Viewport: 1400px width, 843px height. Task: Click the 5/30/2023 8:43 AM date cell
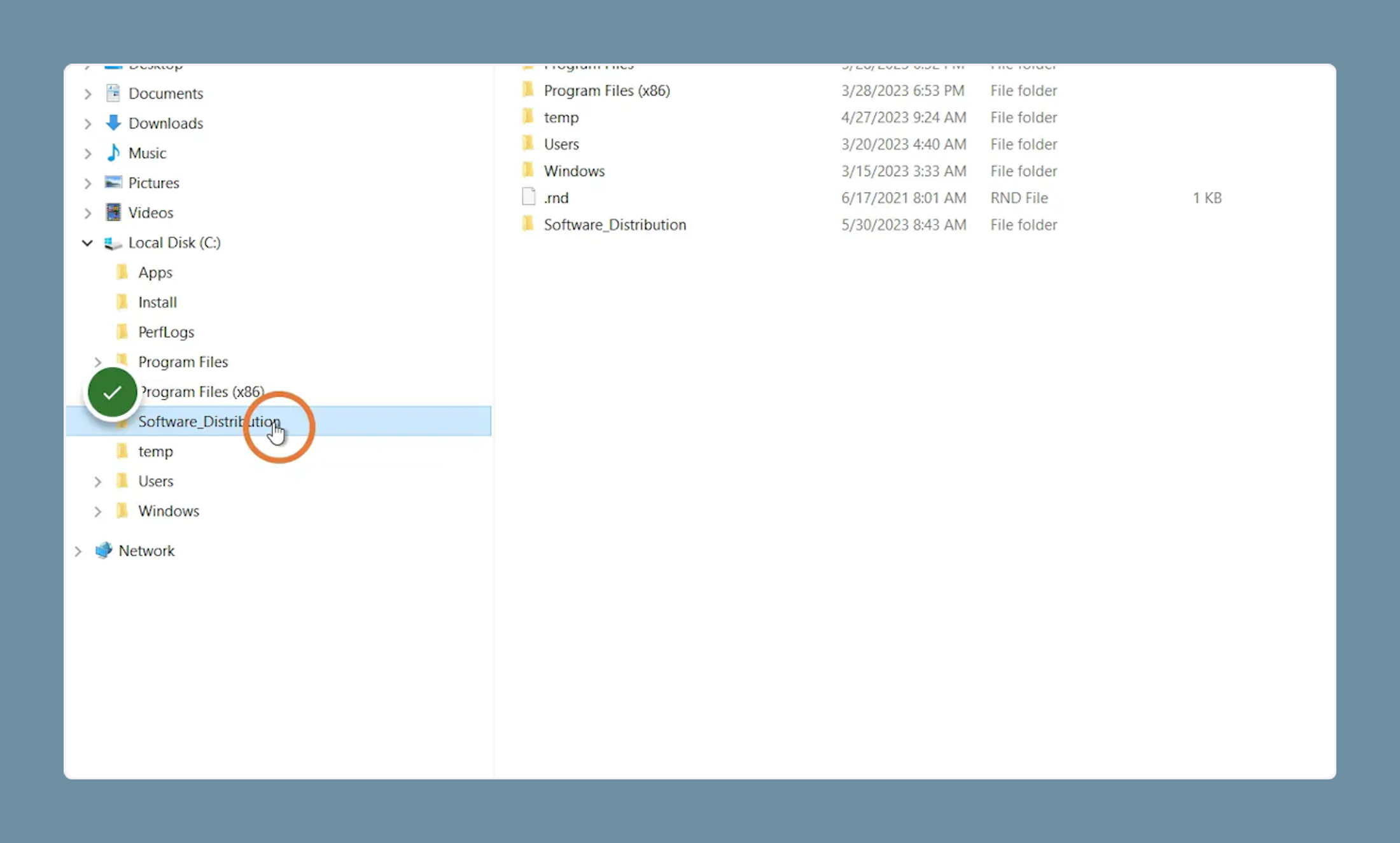click(x=904, y=225)
